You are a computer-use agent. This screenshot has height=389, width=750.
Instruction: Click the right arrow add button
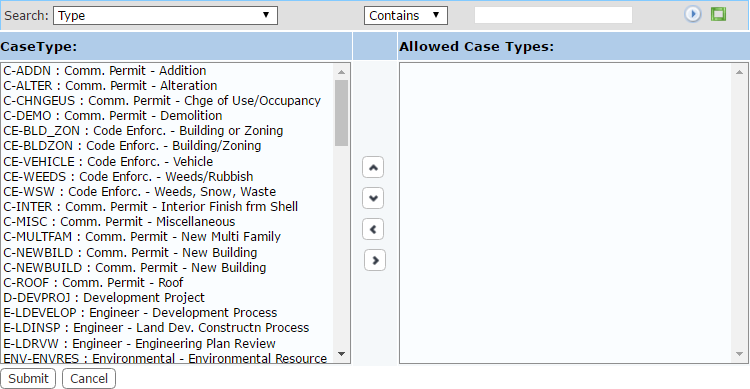tap(375, 260)
